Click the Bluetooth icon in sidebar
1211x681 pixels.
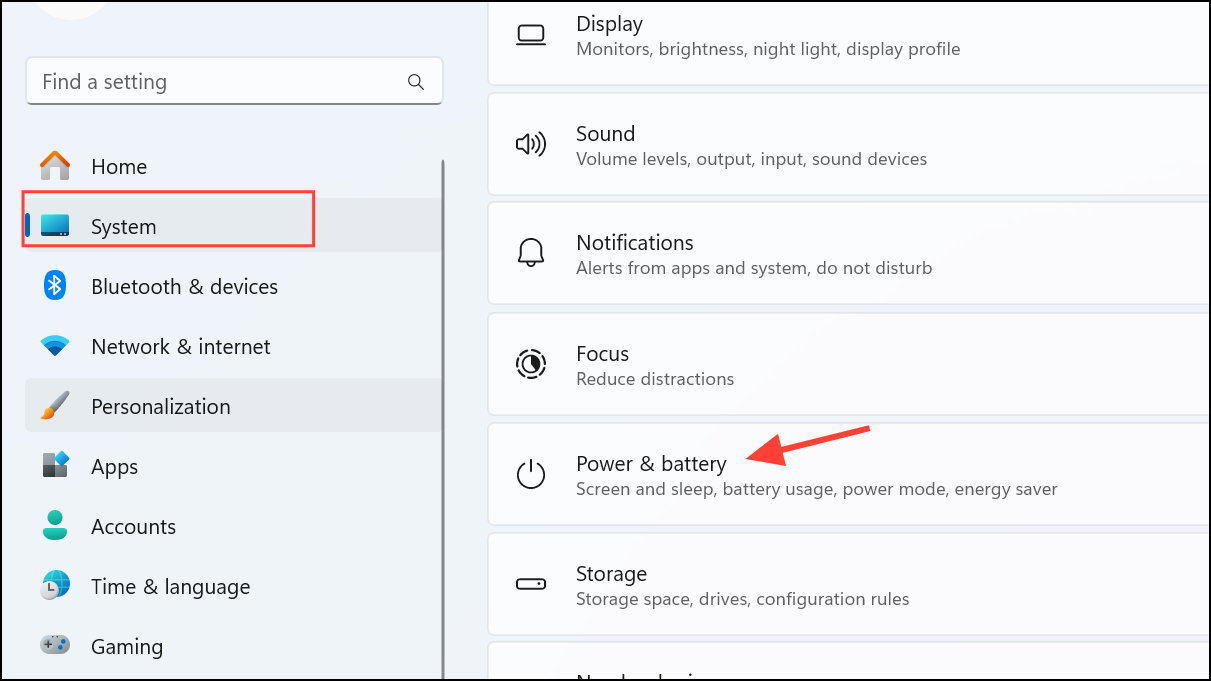click(x=55, y=286)
